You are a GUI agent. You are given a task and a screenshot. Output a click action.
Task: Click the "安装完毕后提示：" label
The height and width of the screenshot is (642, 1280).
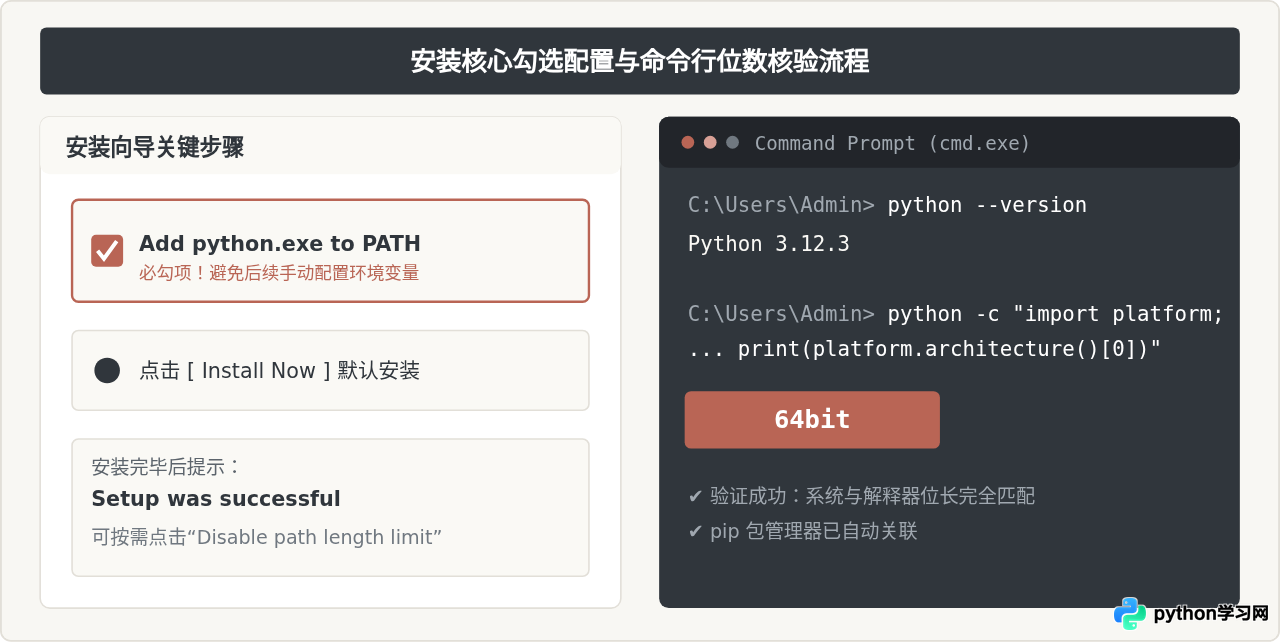click(x=166, y=467)
